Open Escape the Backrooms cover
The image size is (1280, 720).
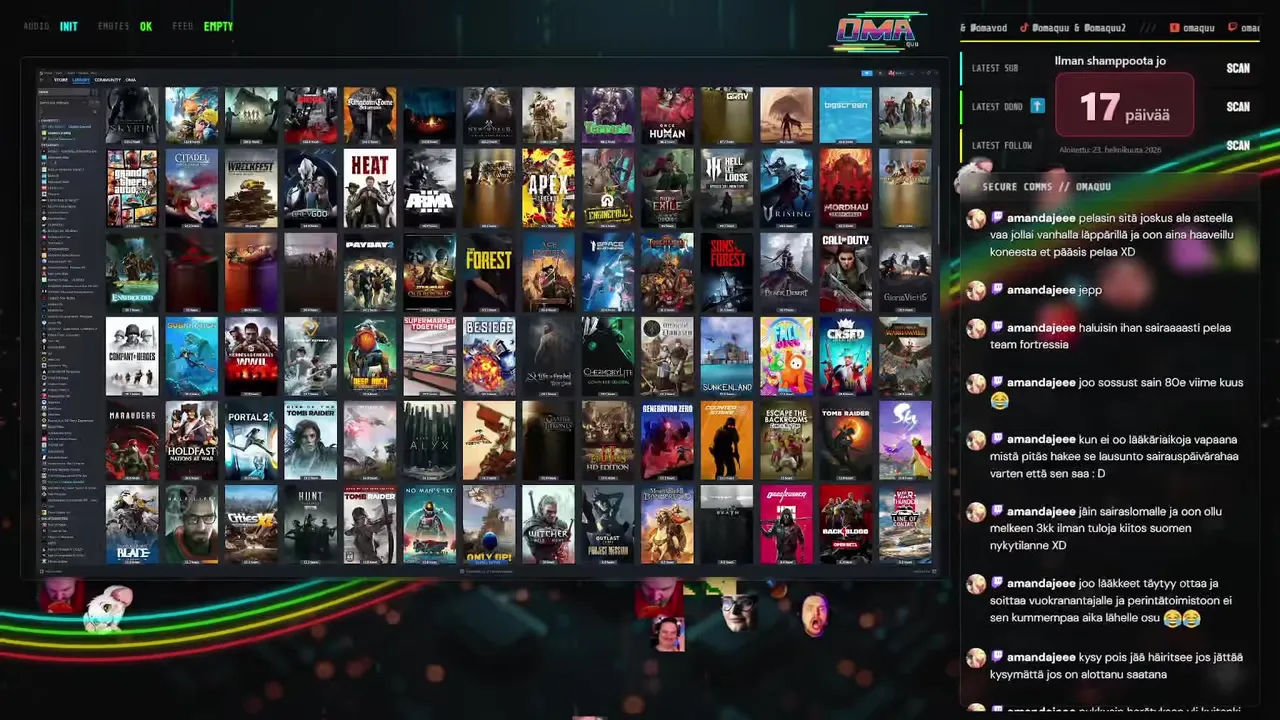point(786,440)
